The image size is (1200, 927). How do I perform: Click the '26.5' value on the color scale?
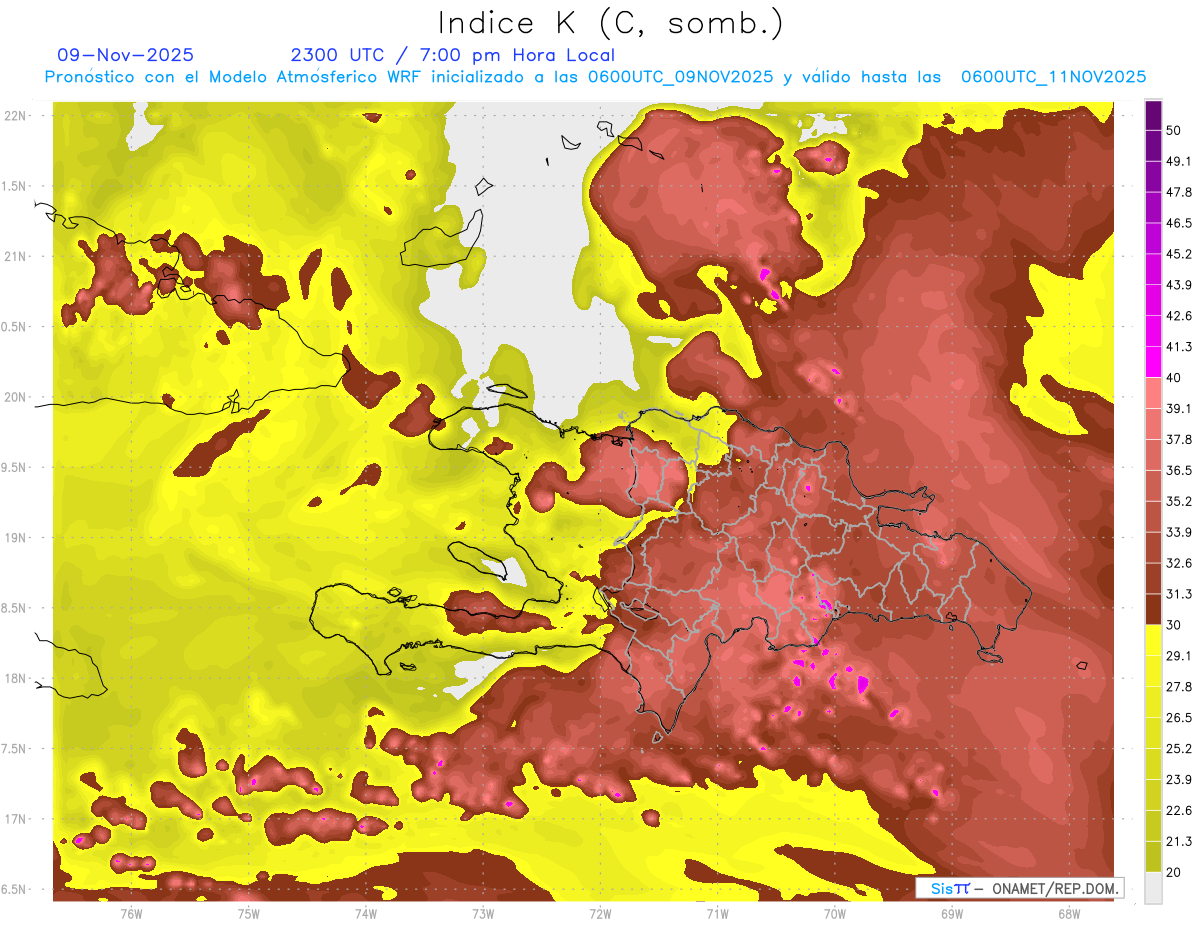1178,717
